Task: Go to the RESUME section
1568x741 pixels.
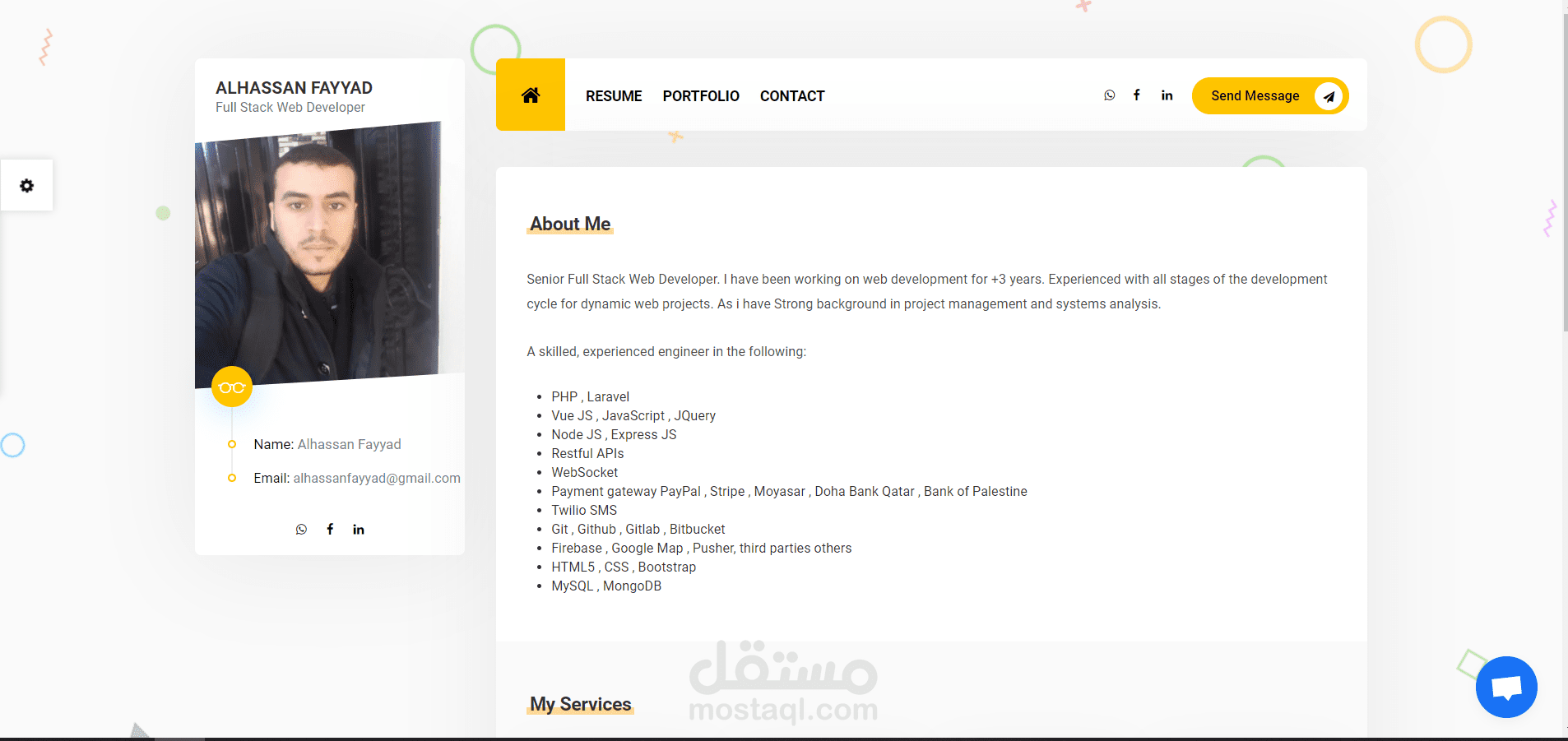Action: [x=614, y=96]
